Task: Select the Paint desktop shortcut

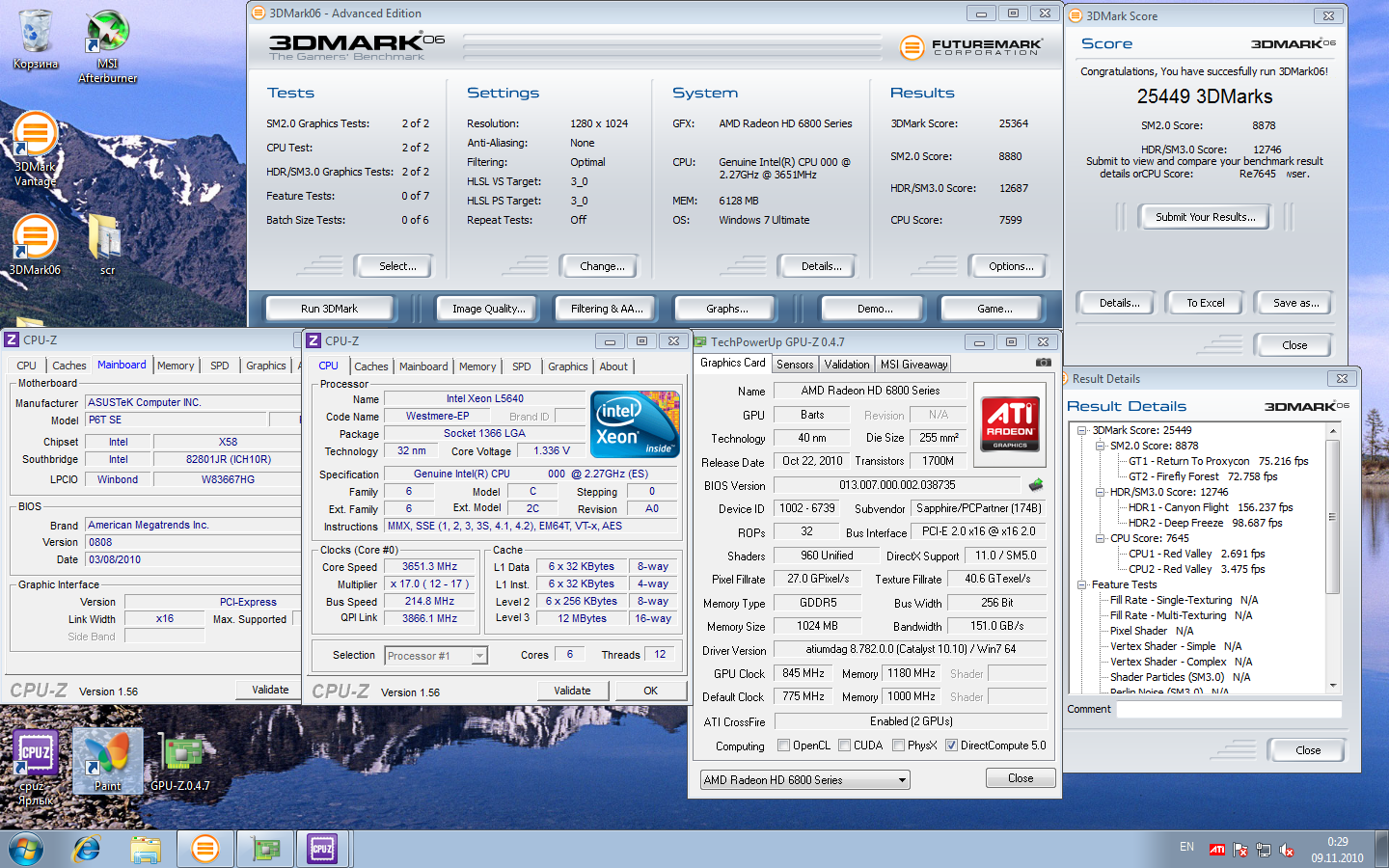Action: click(x=107, y=761)
